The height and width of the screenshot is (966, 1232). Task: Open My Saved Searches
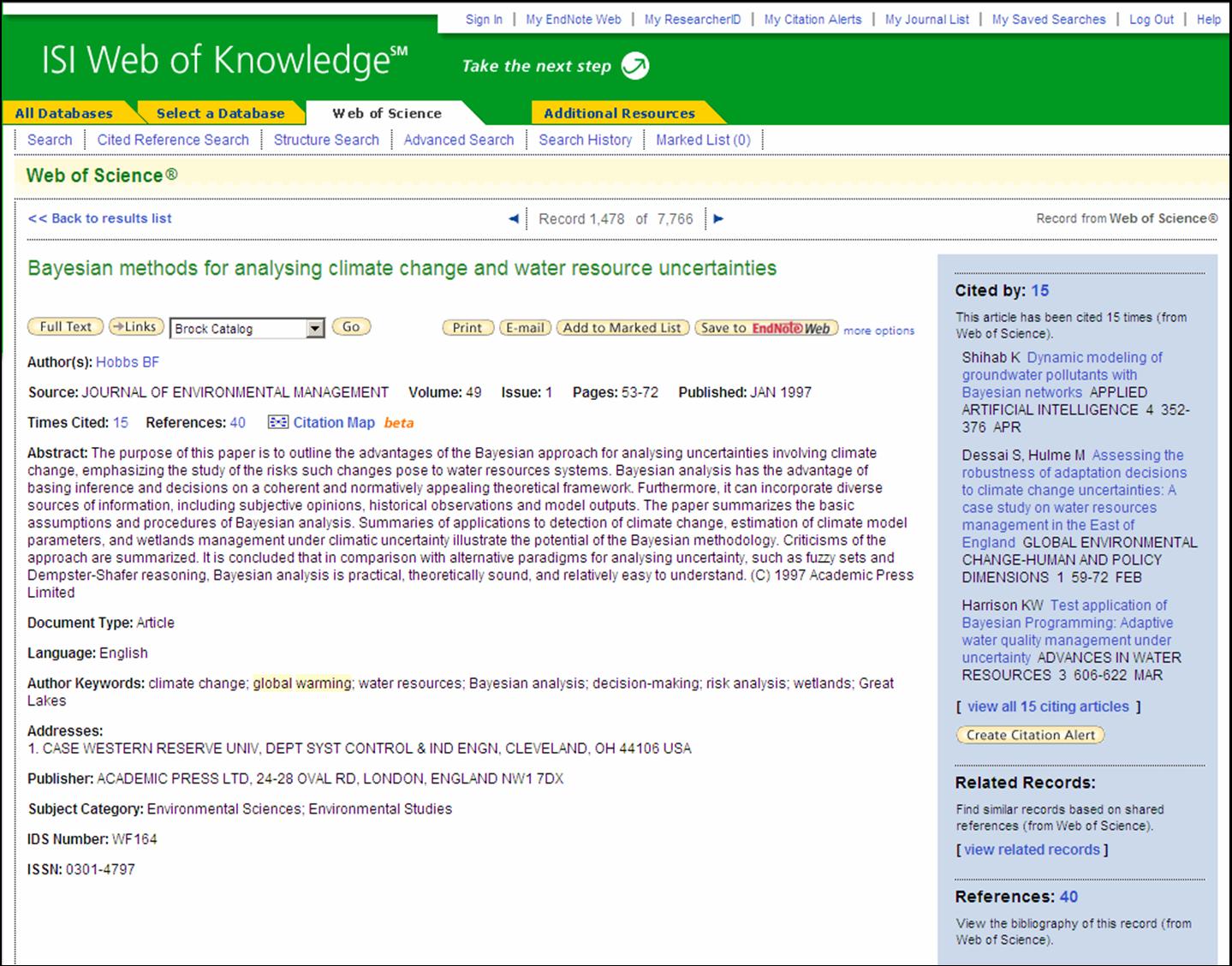(x=1049, y=19)
